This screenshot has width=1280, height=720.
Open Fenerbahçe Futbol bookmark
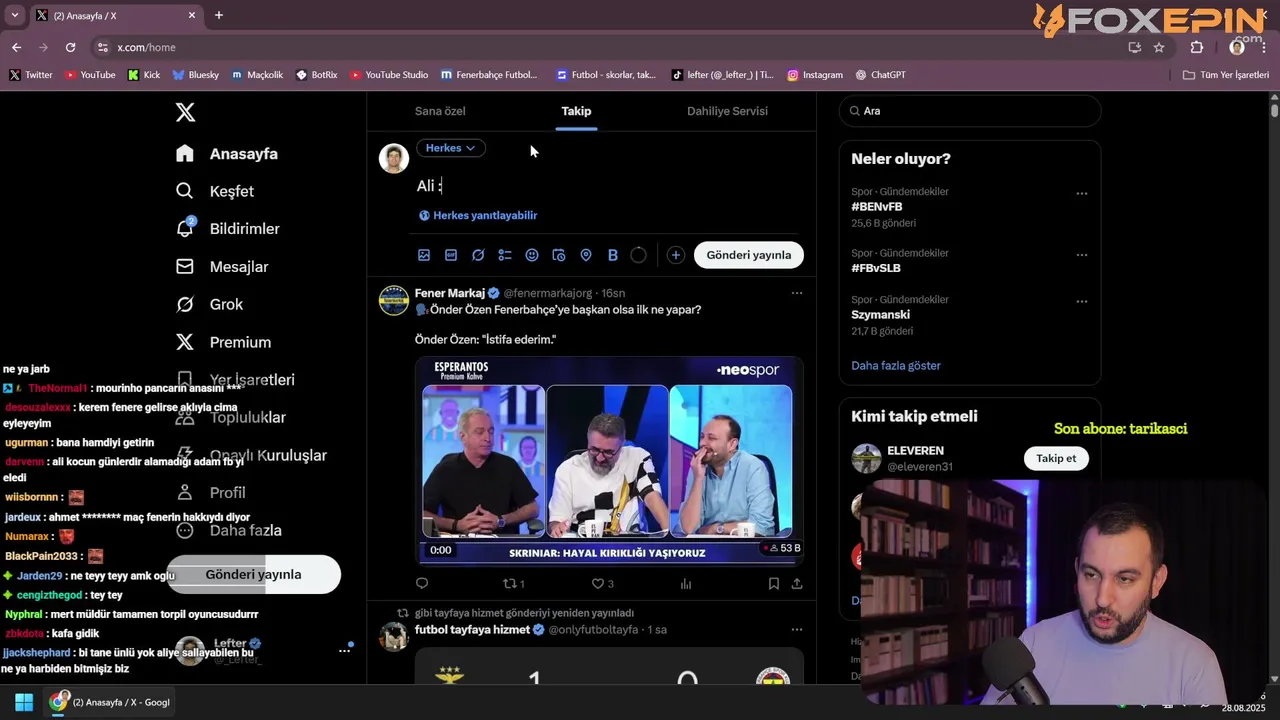[489, 75]
